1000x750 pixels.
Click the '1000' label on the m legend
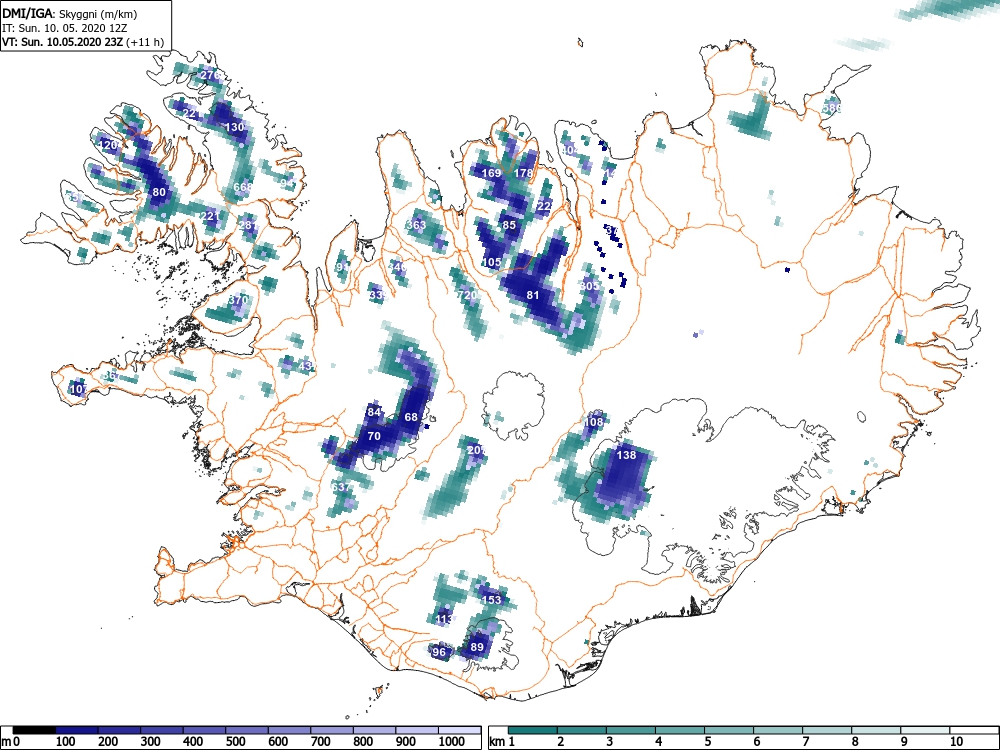452,741
